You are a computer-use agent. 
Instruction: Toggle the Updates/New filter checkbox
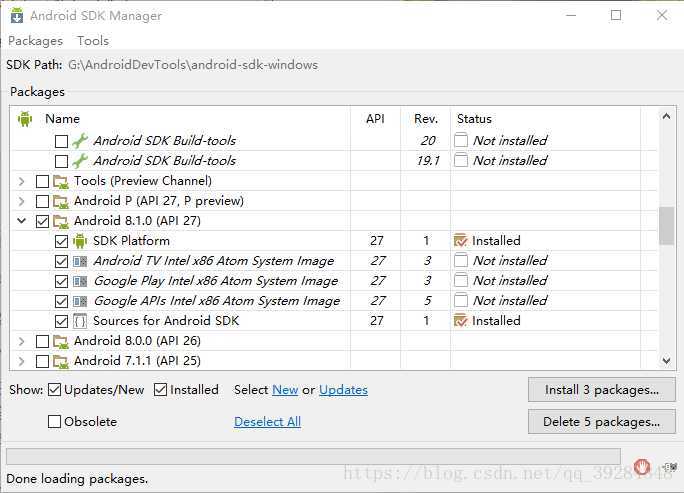click(54, 390)
